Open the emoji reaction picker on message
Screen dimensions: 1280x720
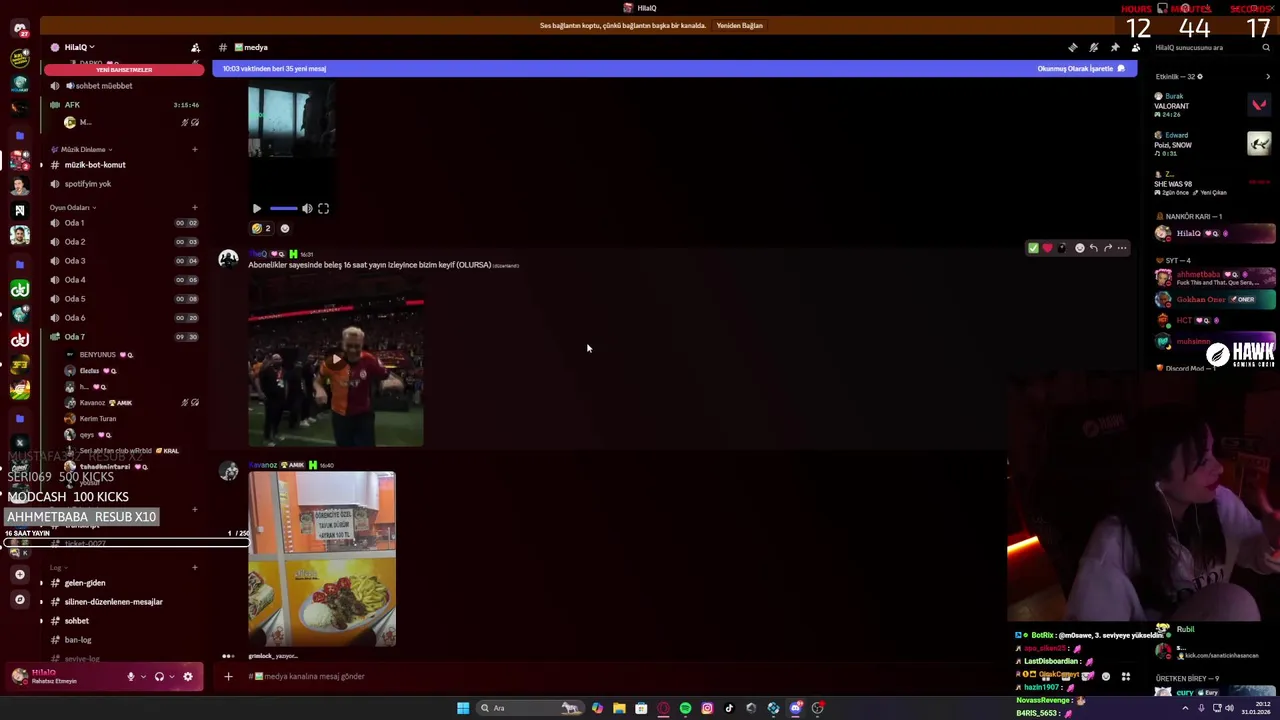click(1079, 248)
